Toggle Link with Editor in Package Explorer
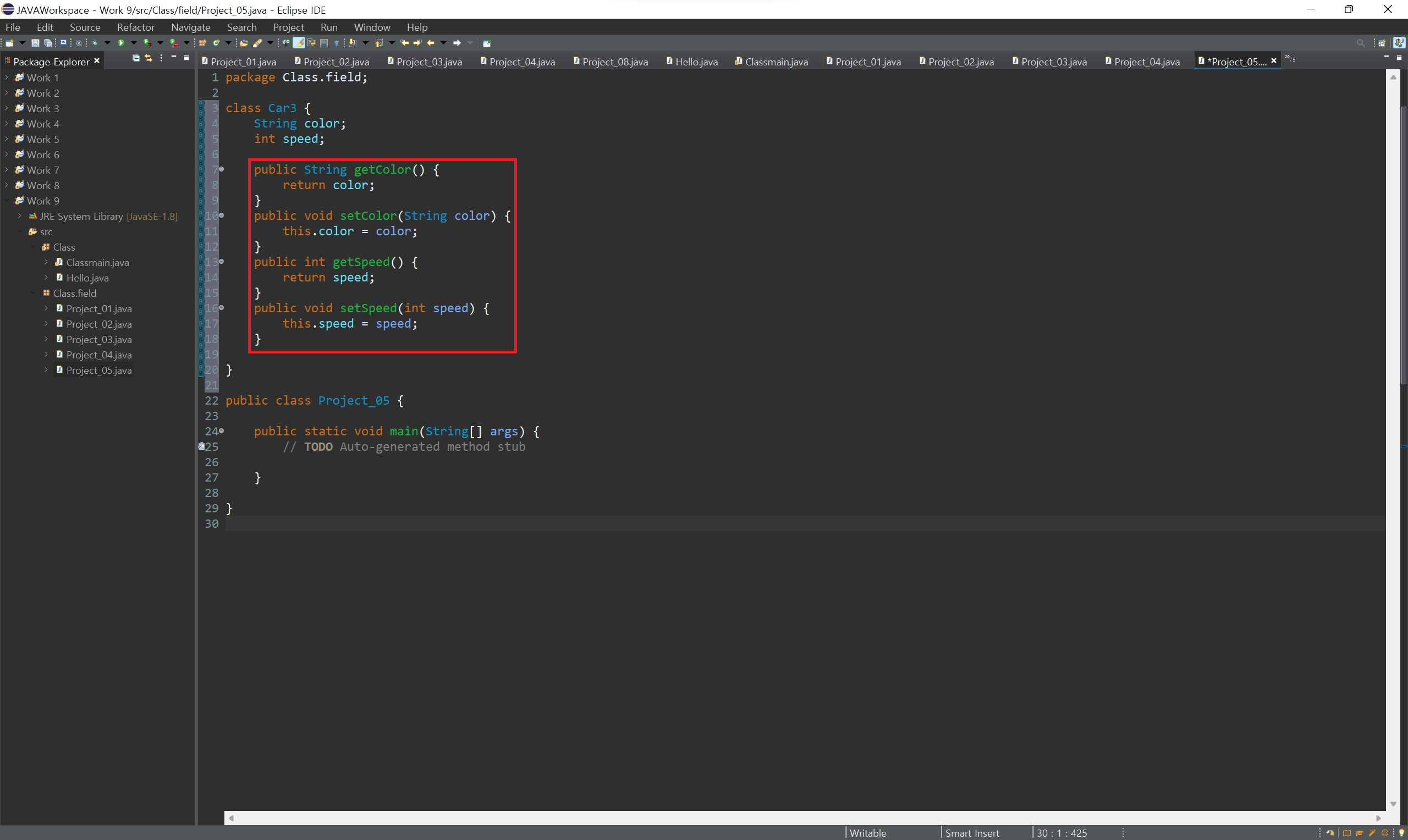The width and height of the screenshot is (1408, 840). point(148,58)
